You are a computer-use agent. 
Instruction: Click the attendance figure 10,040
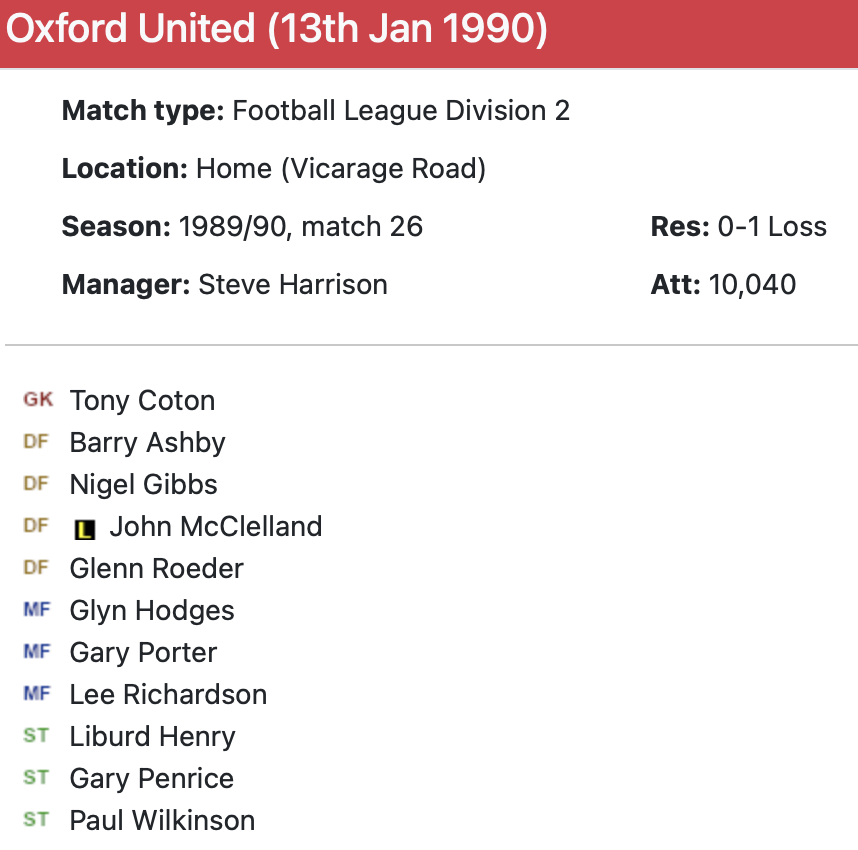pyautogui.click(x=752, y=284)
